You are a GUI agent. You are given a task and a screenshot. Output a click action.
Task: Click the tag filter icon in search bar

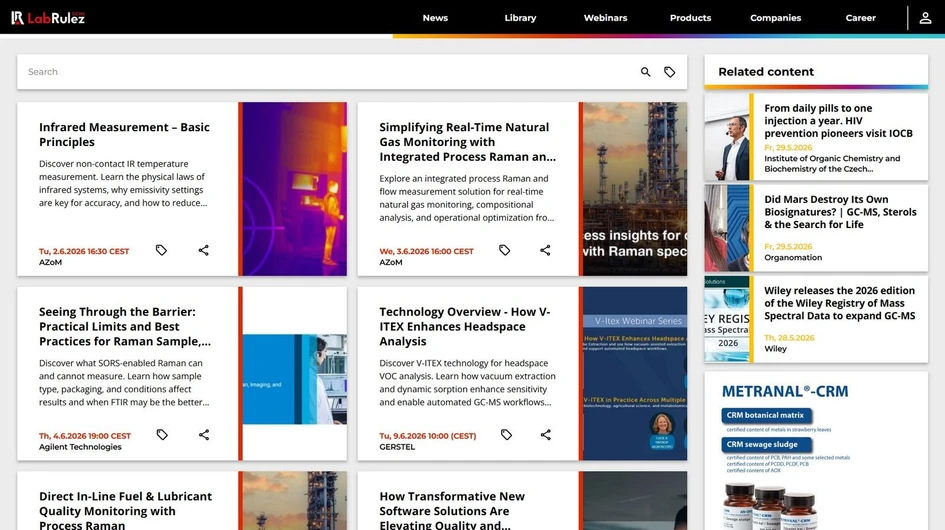pyautogui.click(x=670, y=72)
